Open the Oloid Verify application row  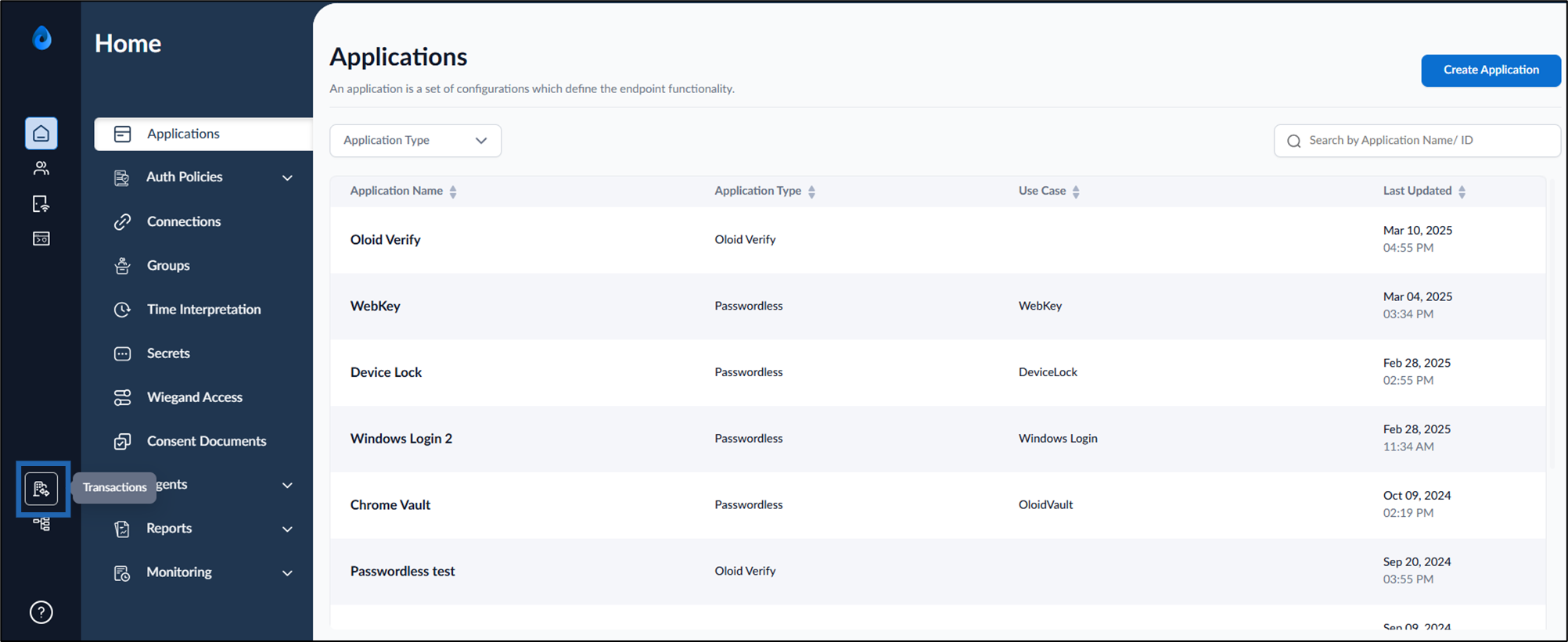(937, 240)
